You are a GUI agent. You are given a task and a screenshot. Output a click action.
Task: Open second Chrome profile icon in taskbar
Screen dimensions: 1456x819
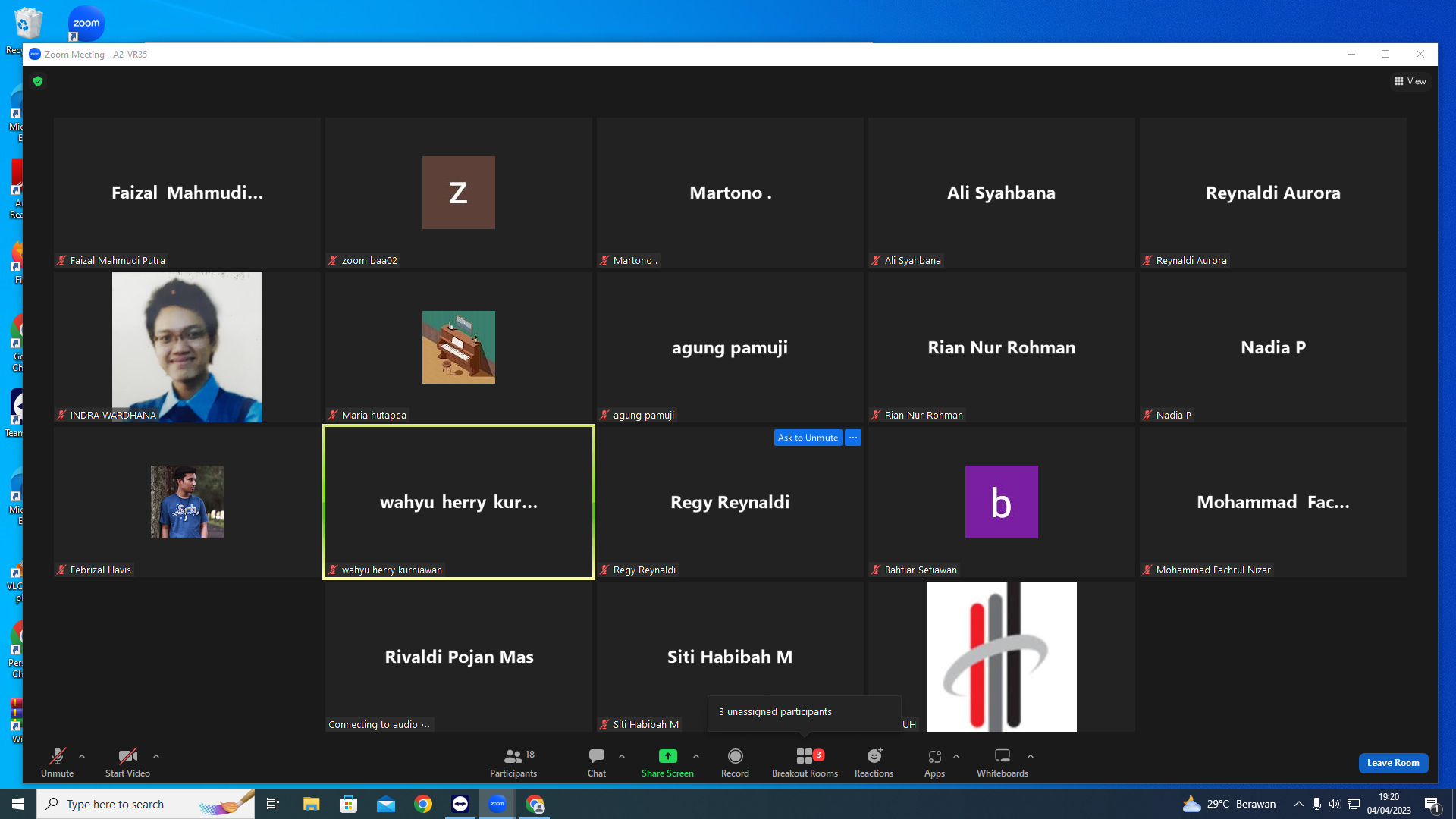coord(535,804)
